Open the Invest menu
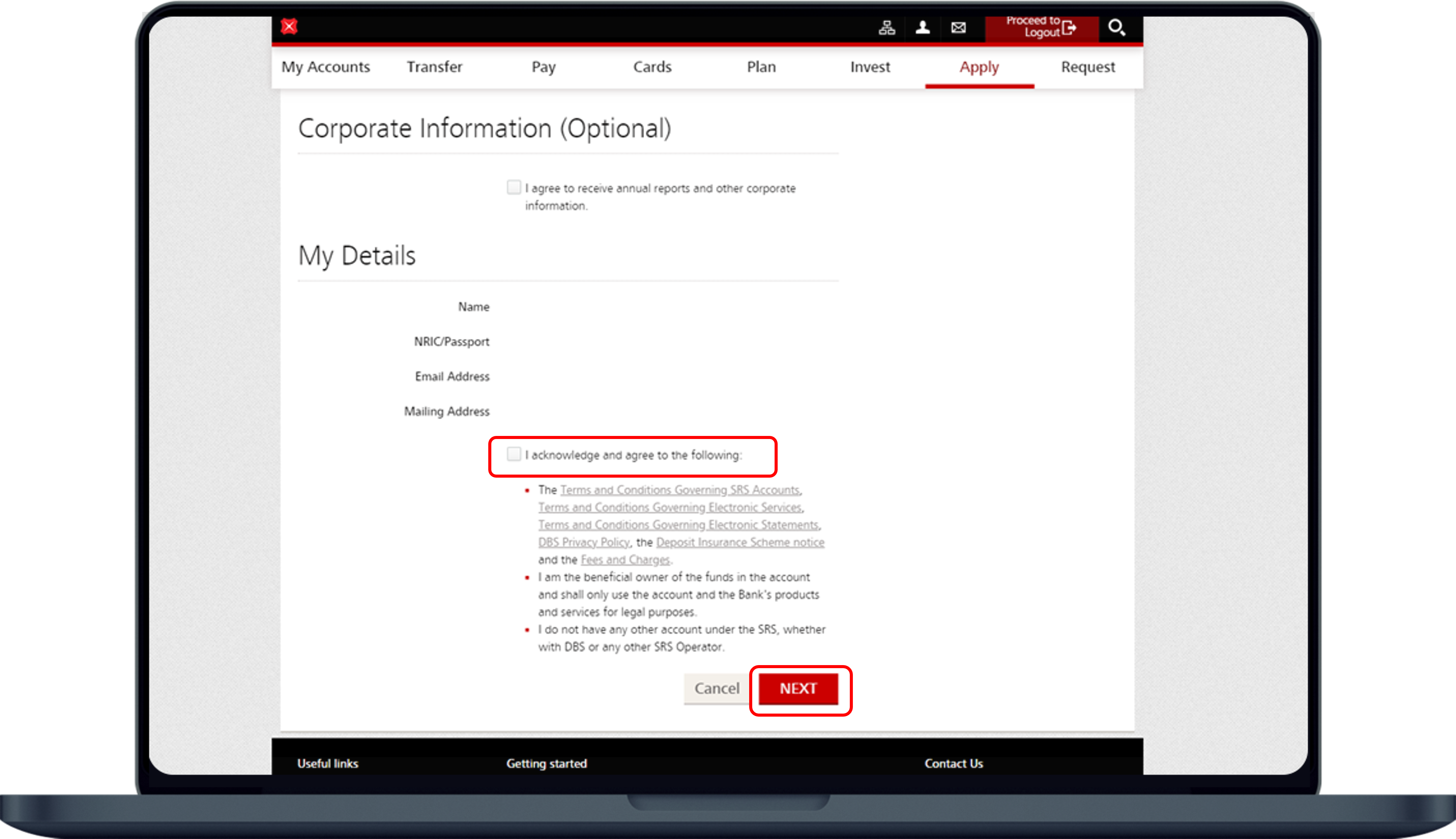This screenshot has height=839, width=1456. coord(870,67)
